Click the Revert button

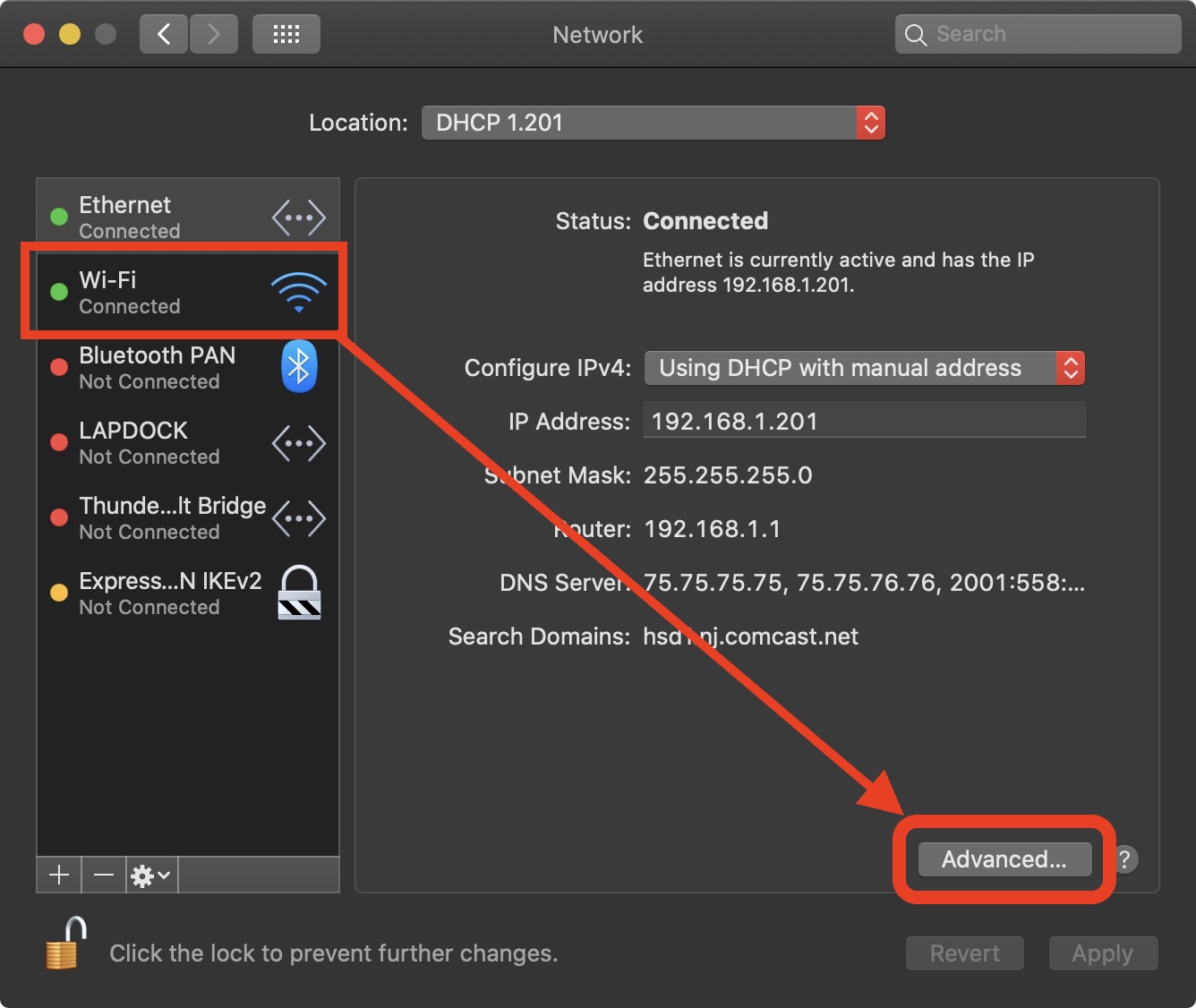[964, 953]
